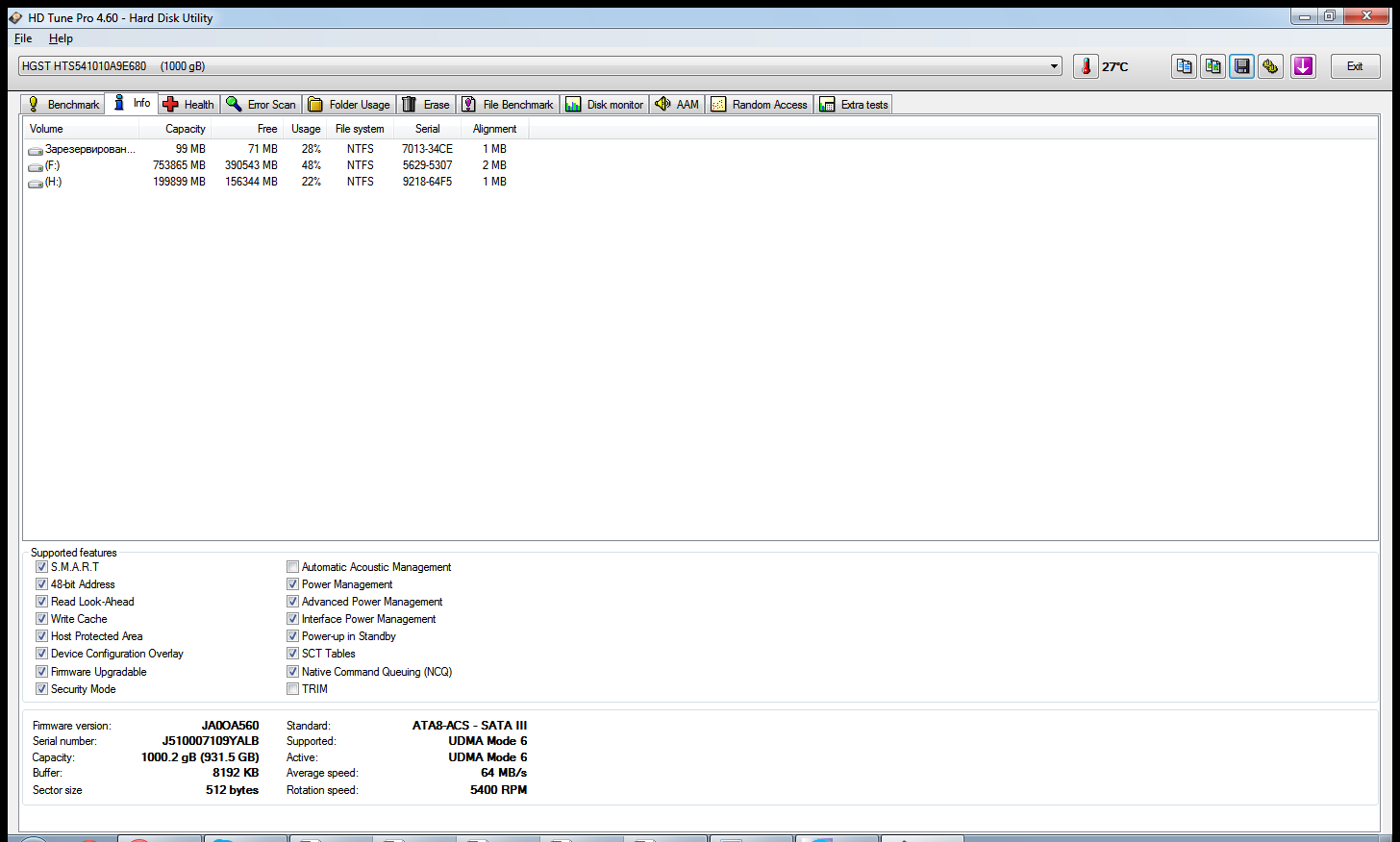Viewport: 1400px width, 842px height.
Task: Click the Alignment column header
Action: coord(495,129)
